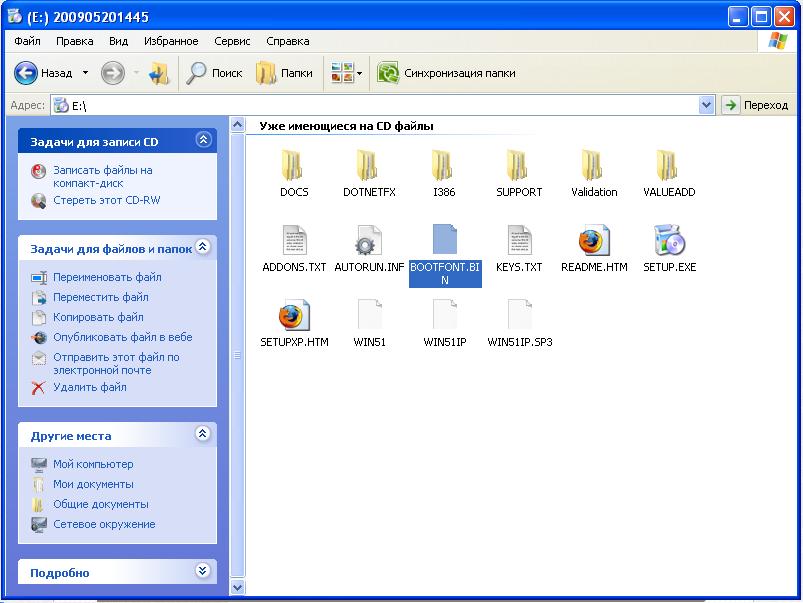The width and height of the screenshot is (803, 603).
Task: Expand the Подробно details panel
Action: (x=203, y=571)
